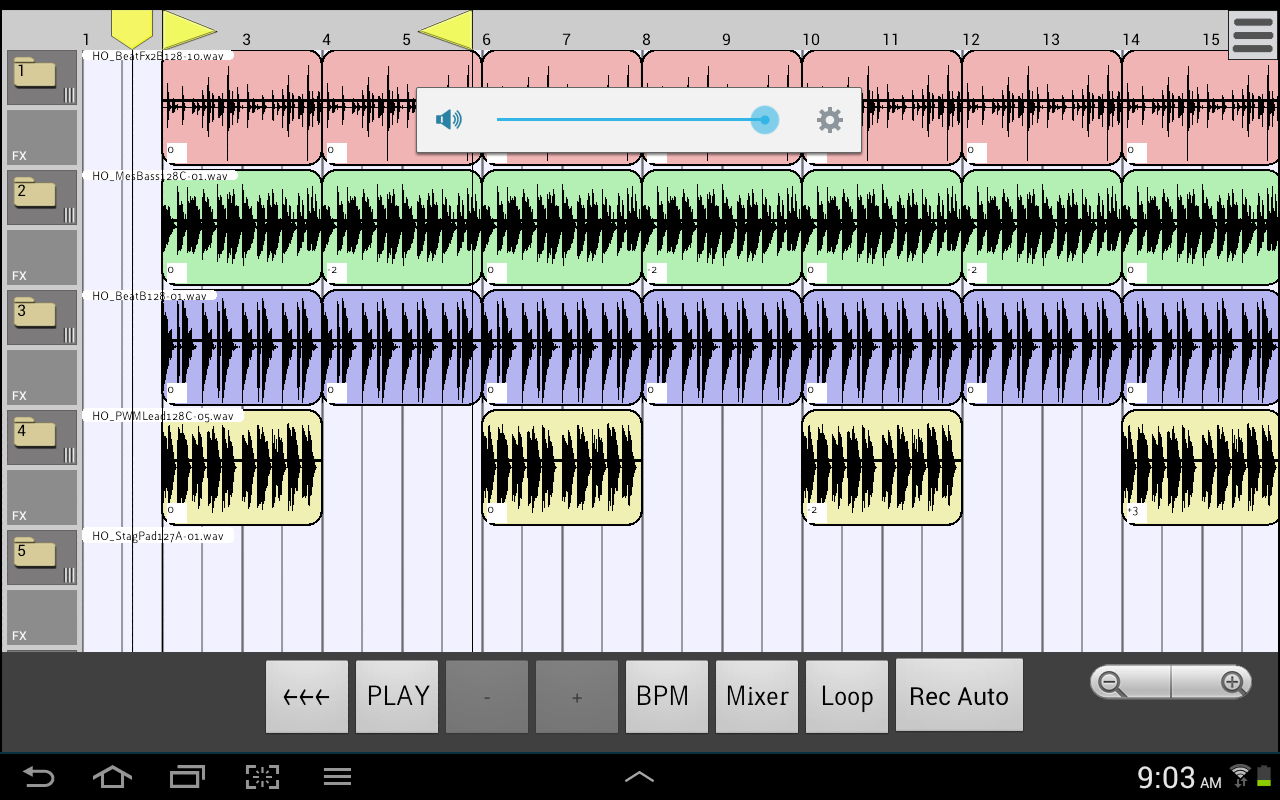Screen dimensions: 1280x800
Task: Open the Mixer panel
Action: pos(756,695)
